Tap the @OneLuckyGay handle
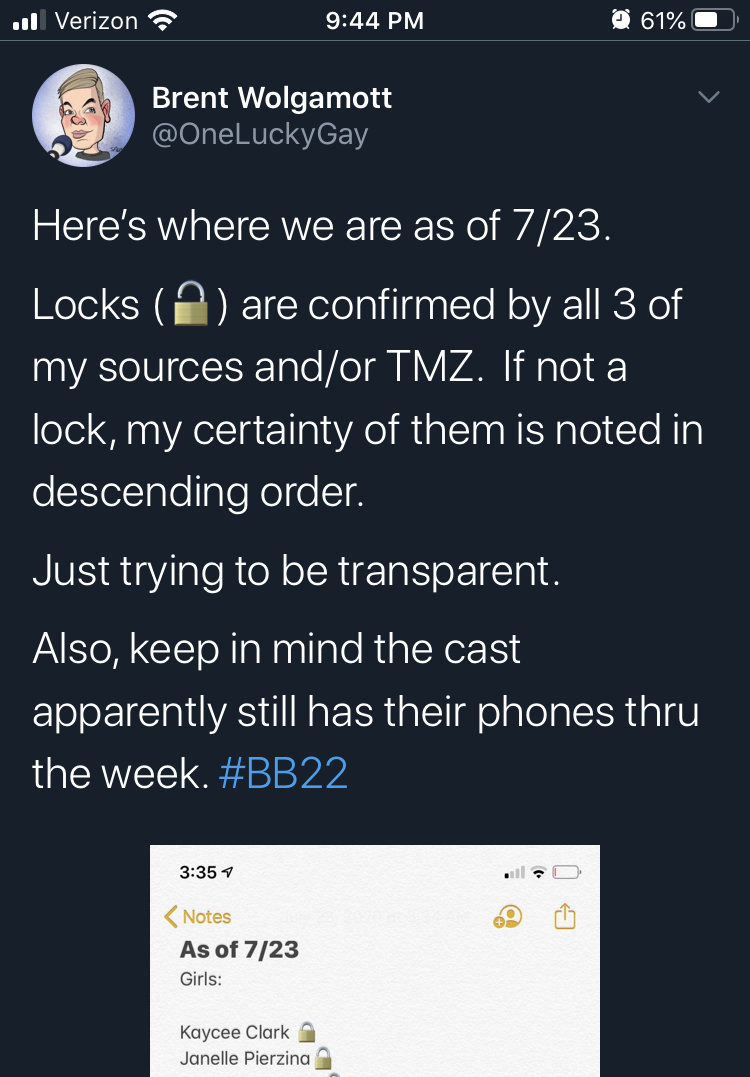The image size is (750, 1077). (260, 134)
